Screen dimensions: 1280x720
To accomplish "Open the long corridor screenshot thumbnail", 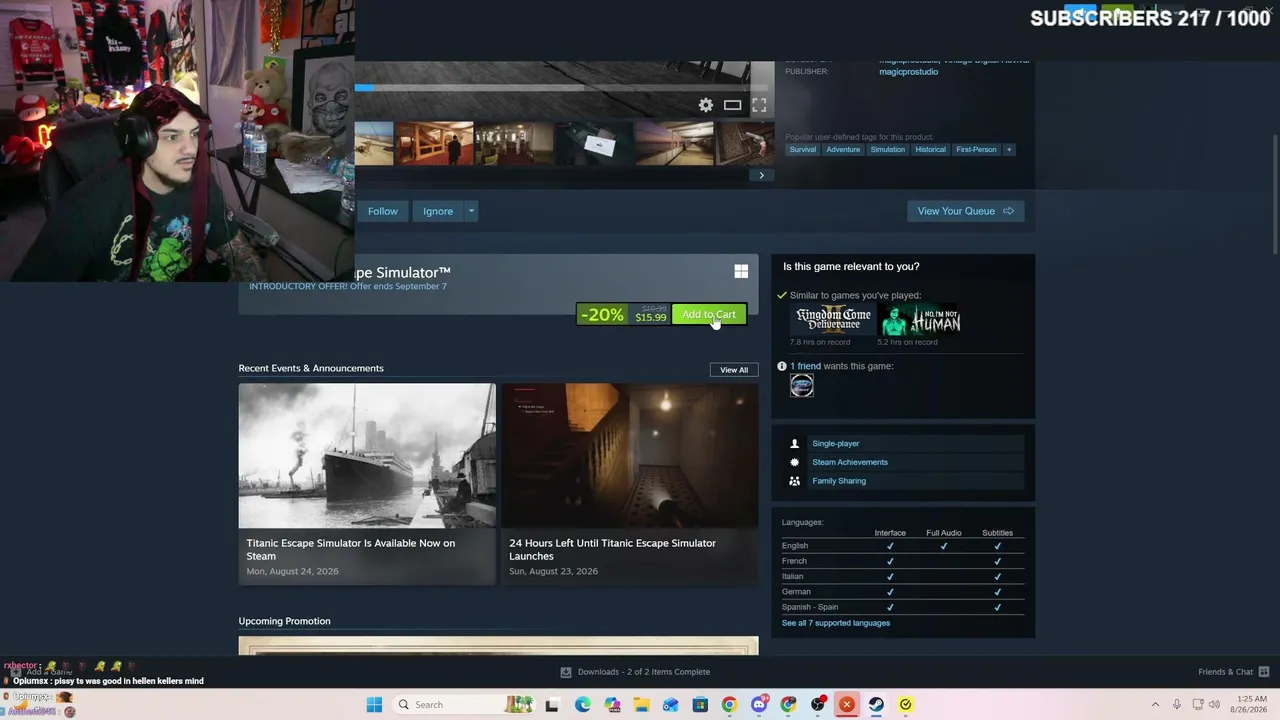I will coord(674,143).
